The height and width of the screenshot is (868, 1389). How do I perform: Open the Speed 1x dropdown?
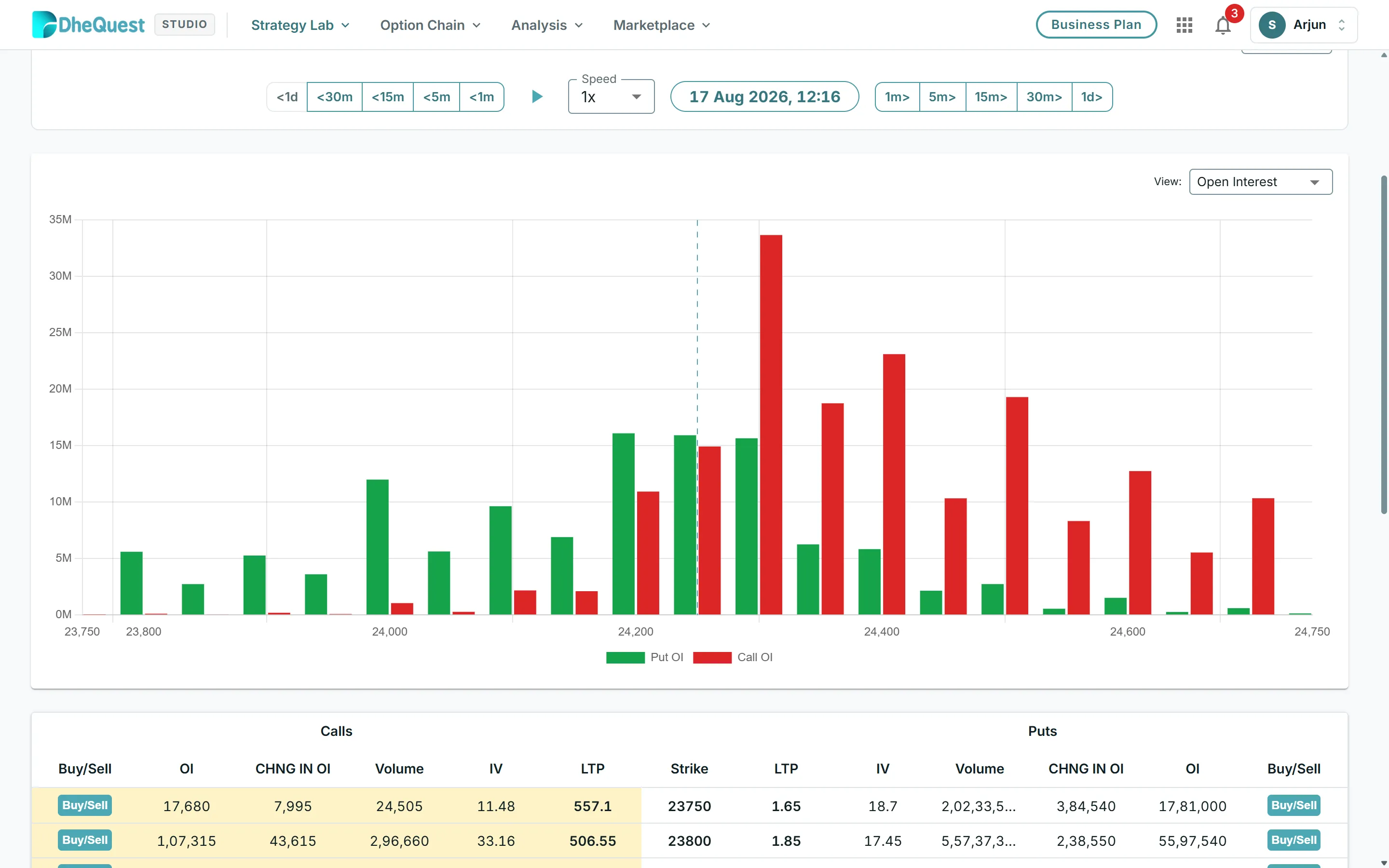coord(611,96)
